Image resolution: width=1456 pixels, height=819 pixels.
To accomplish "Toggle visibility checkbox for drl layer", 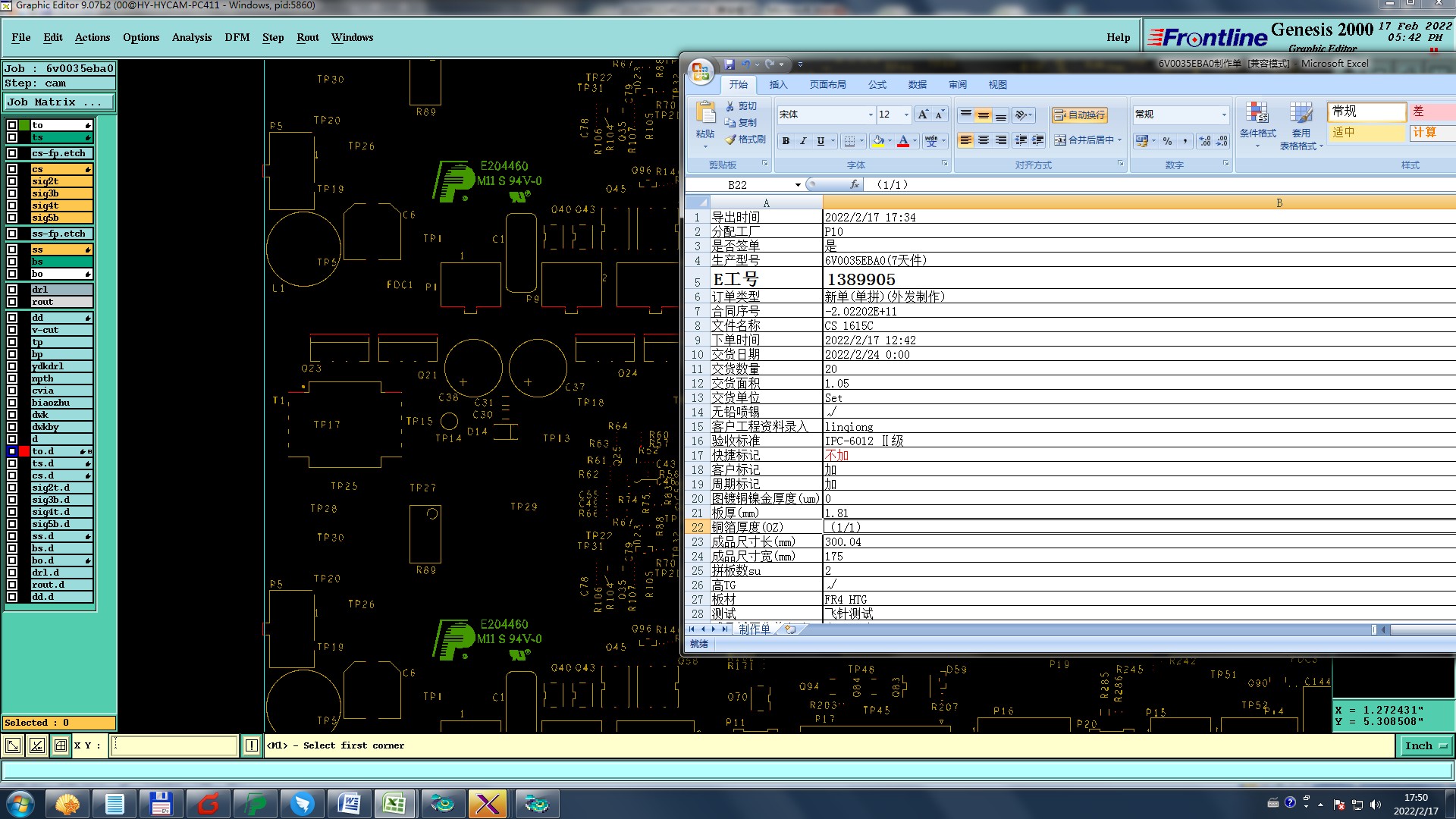I will [12, 290].
